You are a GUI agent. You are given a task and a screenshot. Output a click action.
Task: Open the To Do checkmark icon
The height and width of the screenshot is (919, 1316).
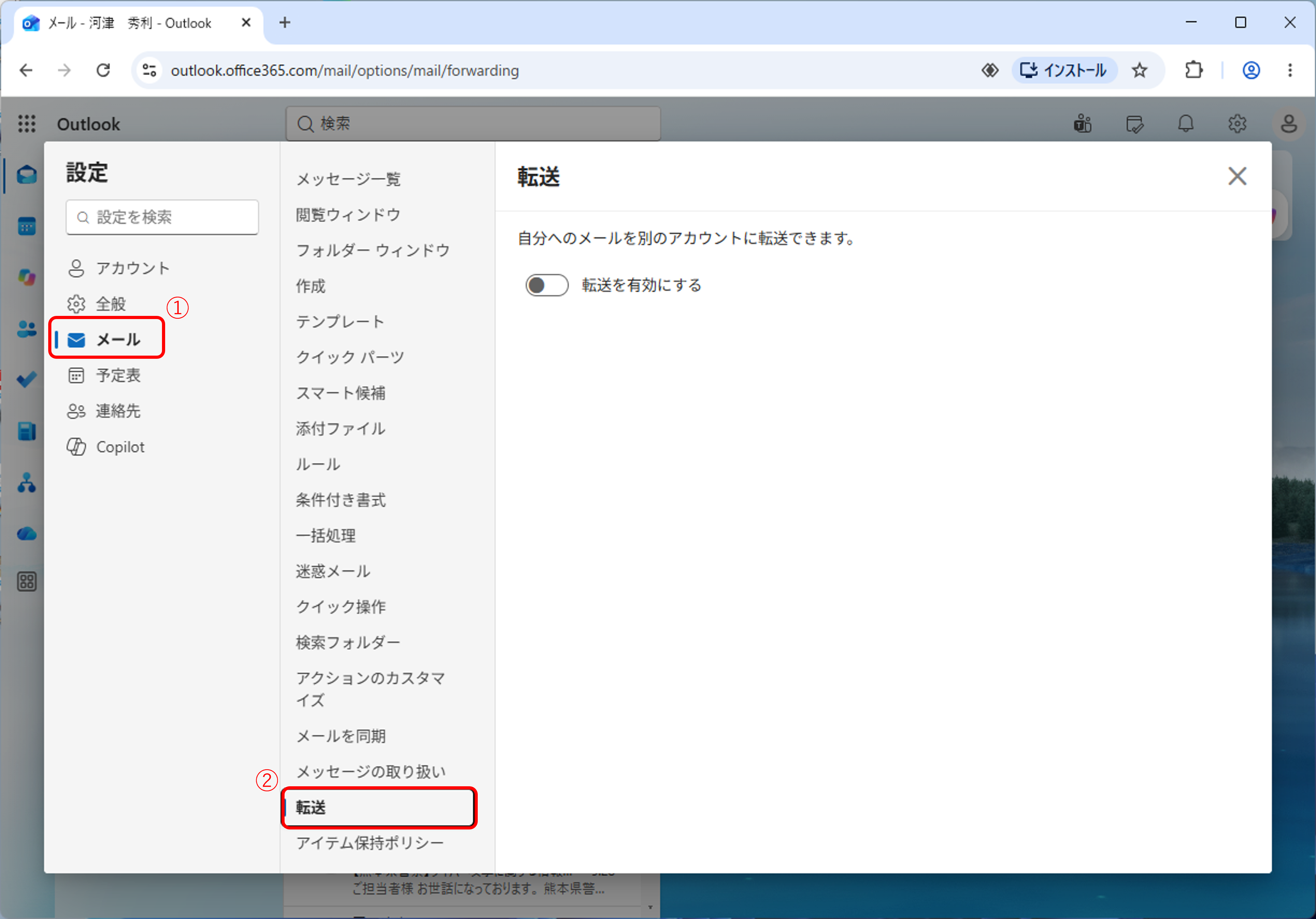tap(26, 380)
